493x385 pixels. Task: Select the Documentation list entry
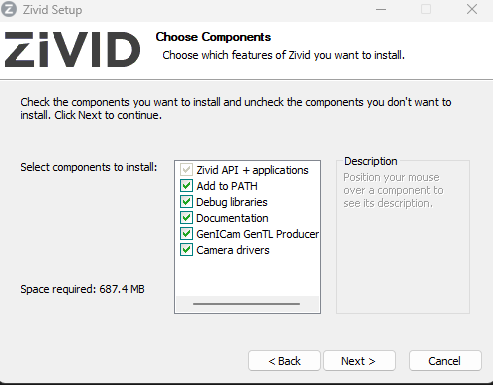coord(232,218)
